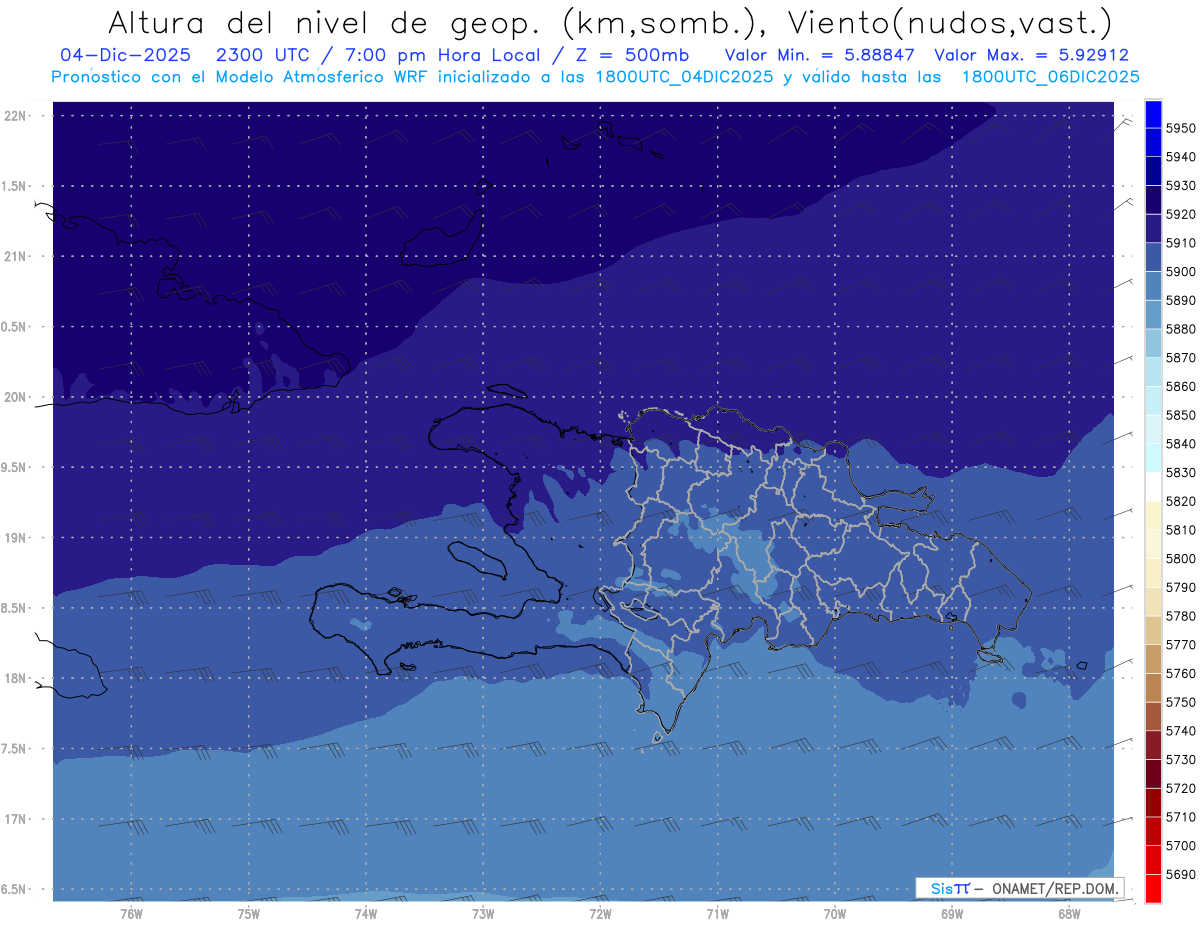This screenshot has height=927, width=1200.
Task: Pick the swatch between 5910 and 5900
Action: 1153,257
